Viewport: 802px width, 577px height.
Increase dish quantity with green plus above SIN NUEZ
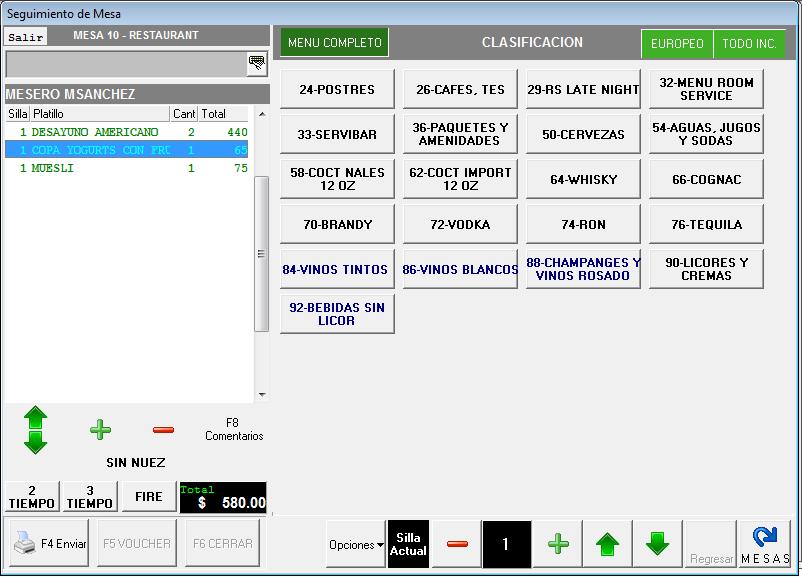[x=100, y=430]
